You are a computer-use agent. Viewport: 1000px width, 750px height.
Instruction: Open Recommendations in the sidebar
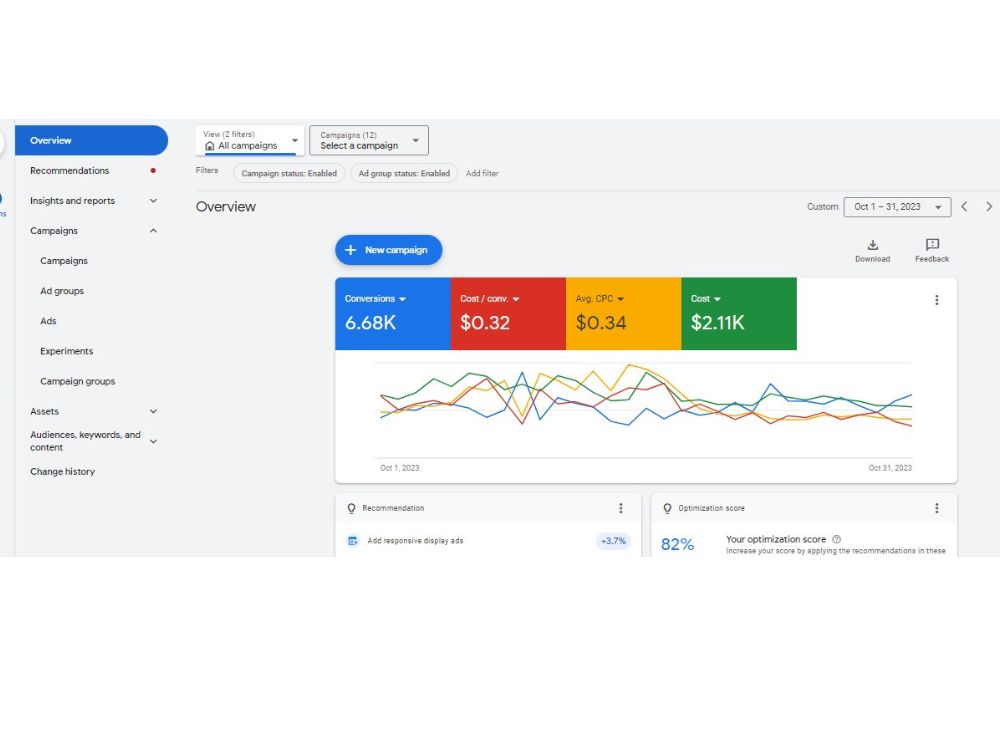click(70, 170)
